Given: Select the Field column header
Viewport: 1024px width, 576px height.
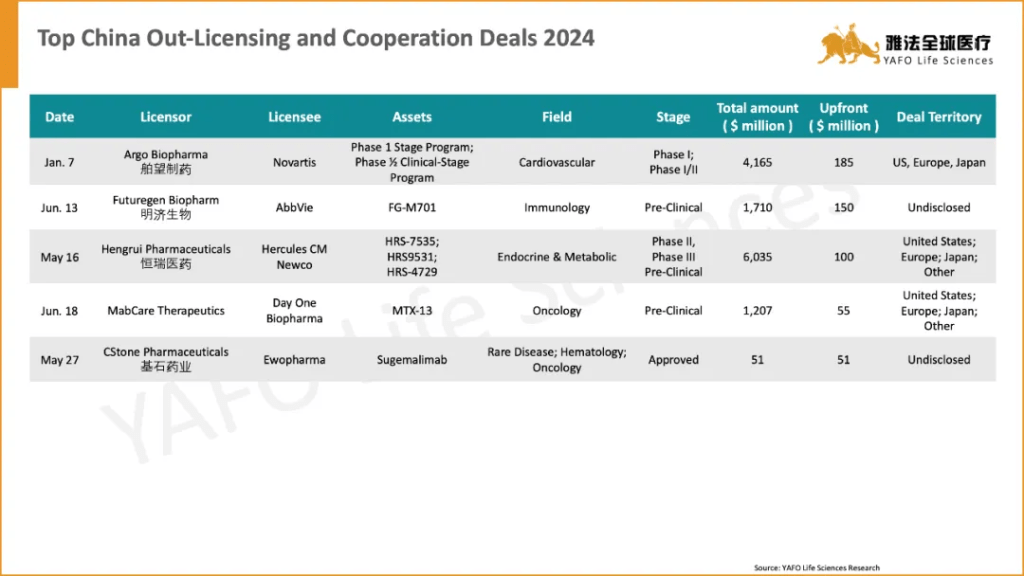Looking at the screenshot, I should [557, 117].
